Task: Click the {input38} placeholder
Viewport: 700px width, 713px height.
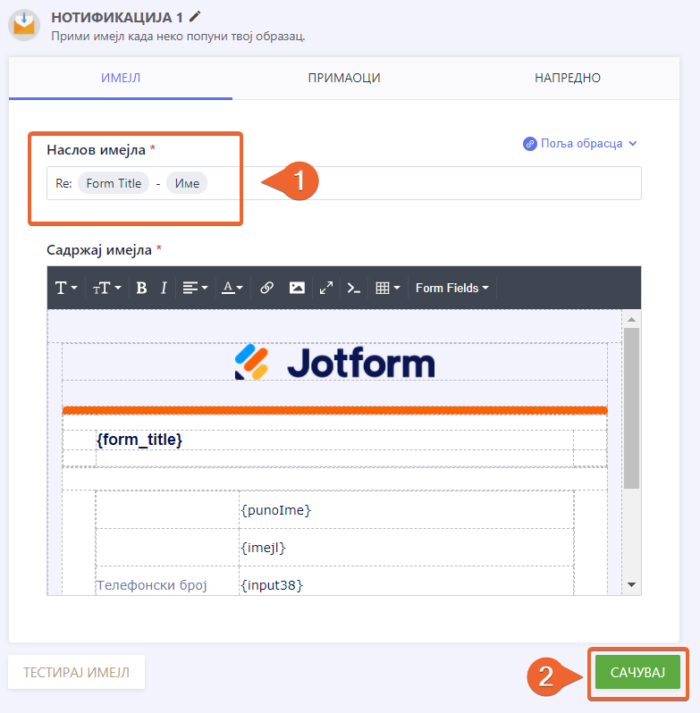Action: 272,585
